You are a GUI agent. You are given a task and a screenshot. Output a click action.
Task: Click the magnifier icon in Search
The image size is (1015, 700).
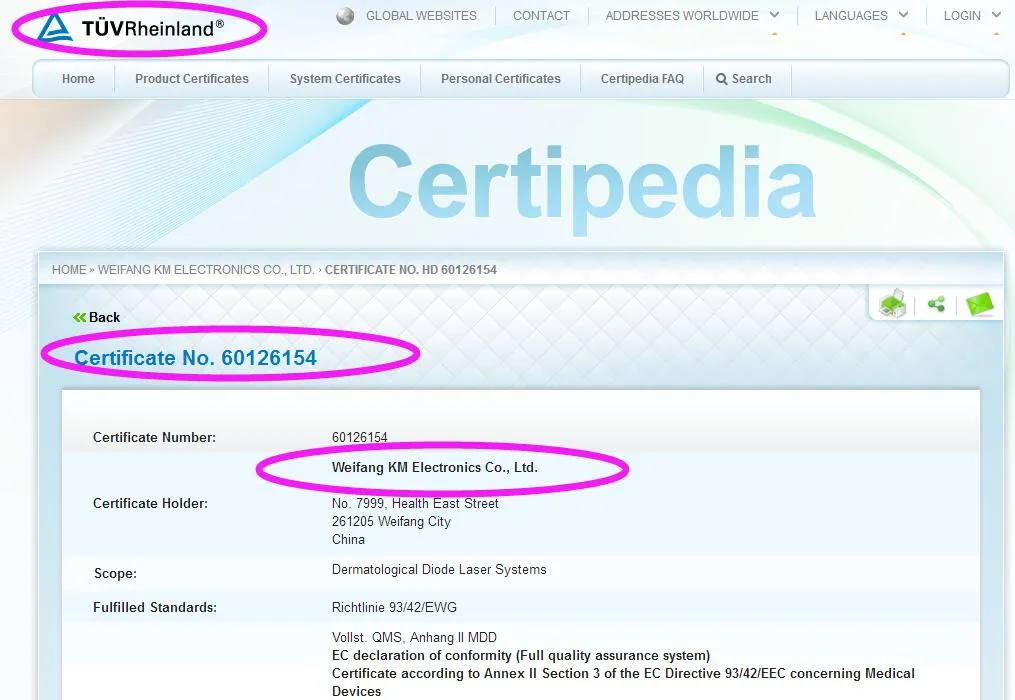pyautogui.click(x=722, y=79)
